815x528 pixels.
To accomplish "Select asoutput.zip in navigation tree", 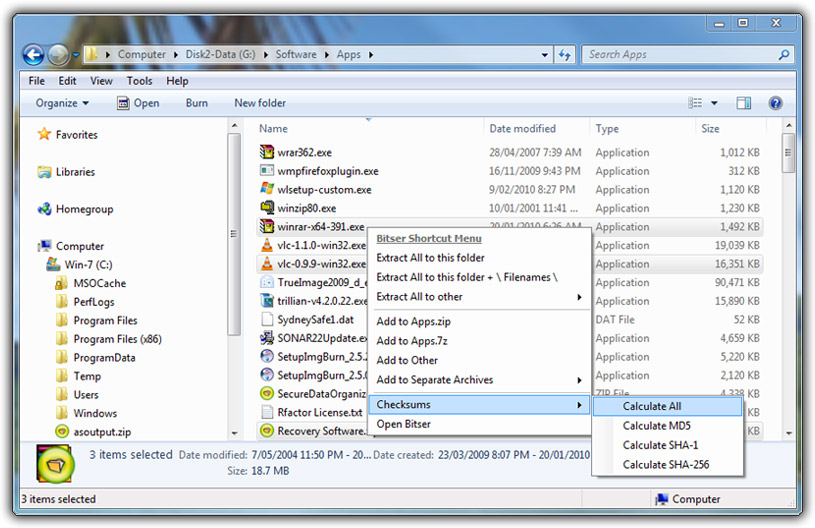I will tap(102, 431).
